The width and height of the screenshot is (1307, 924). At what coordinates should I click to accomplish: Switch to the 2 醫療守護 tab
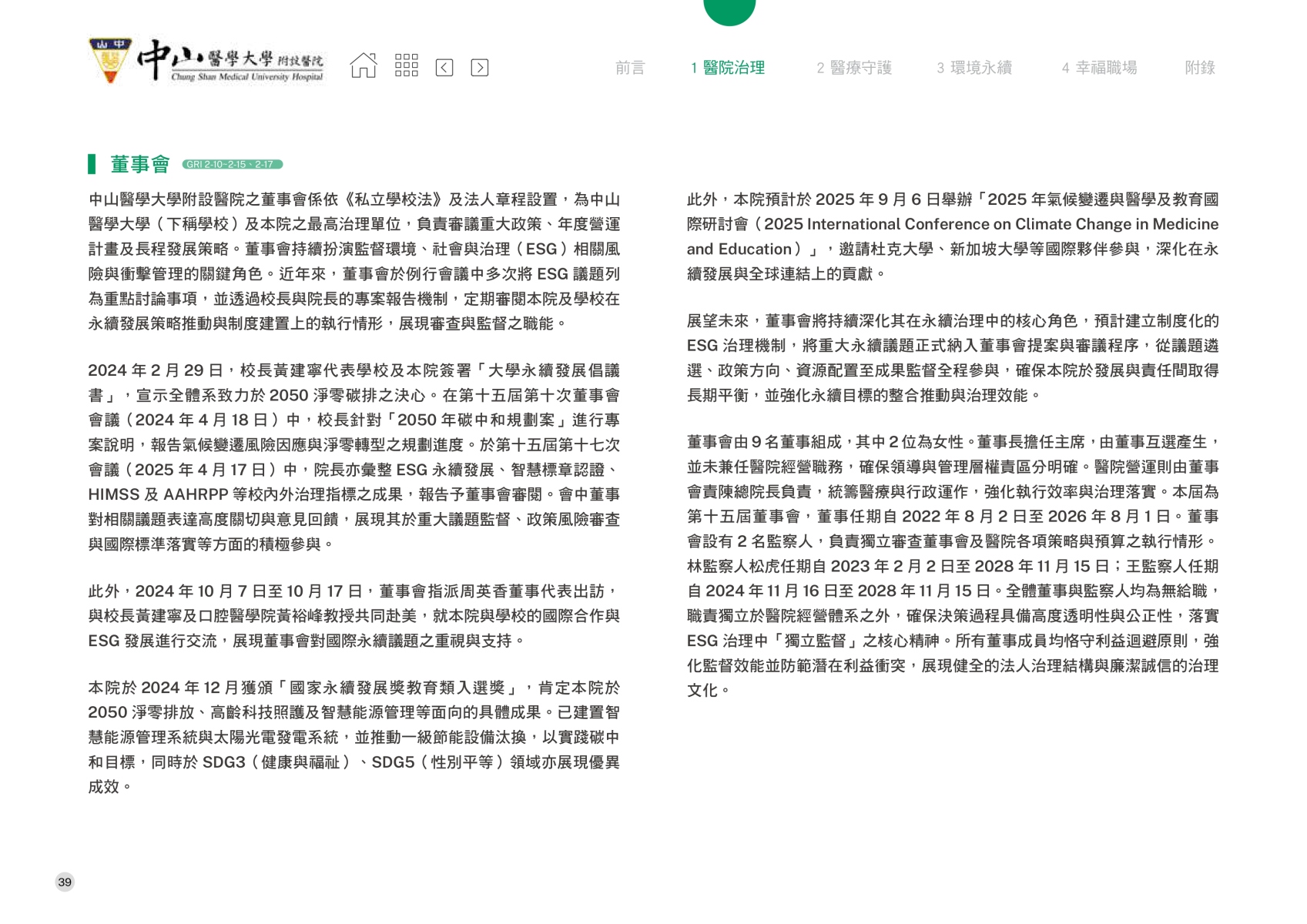click(853, 68)
